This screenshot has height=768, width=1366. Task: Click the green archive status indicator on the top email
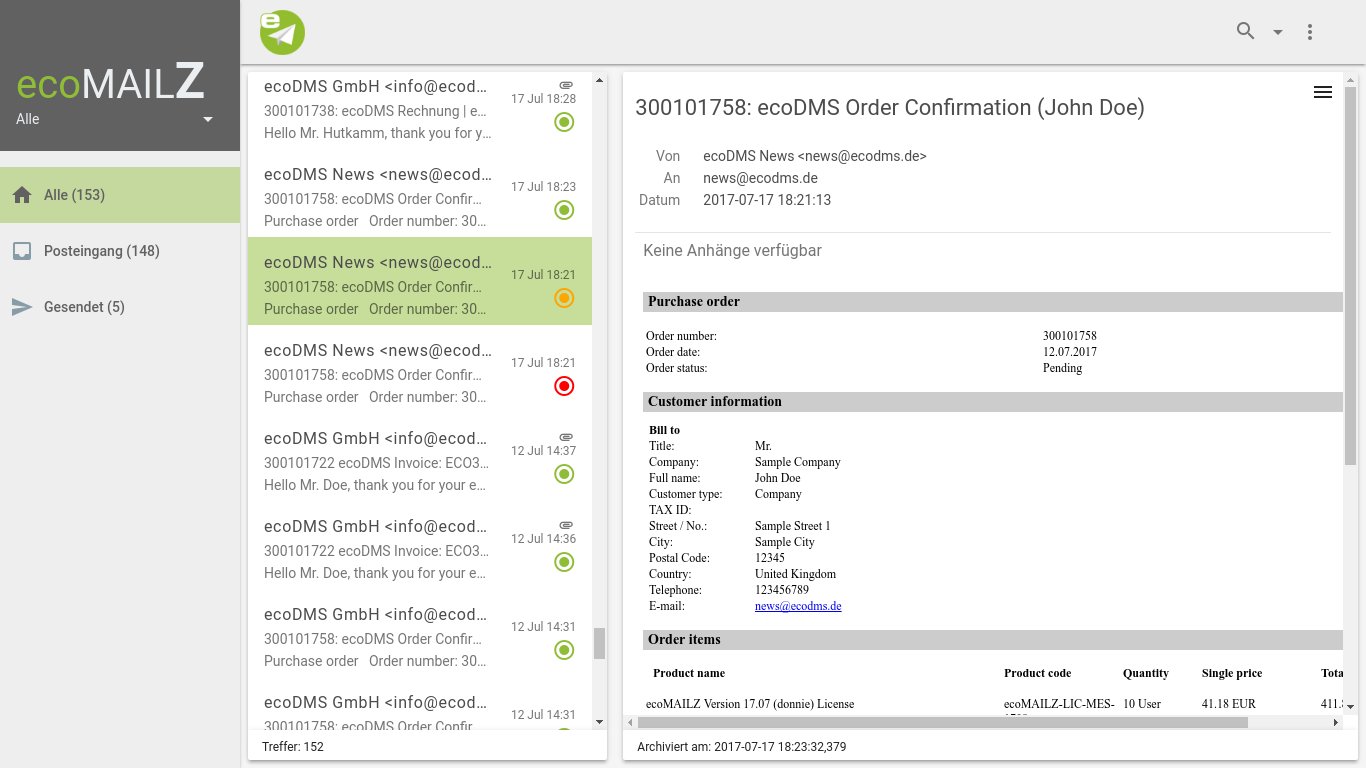tap(564, 121)
